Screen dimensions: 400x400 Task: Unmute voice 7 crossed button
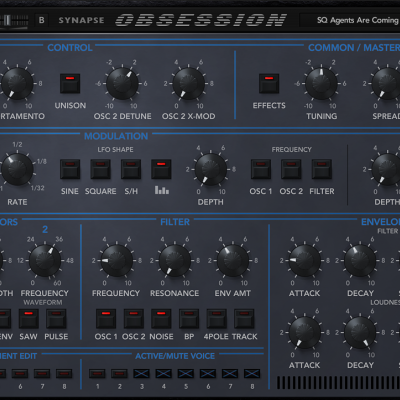pos(230,373)
